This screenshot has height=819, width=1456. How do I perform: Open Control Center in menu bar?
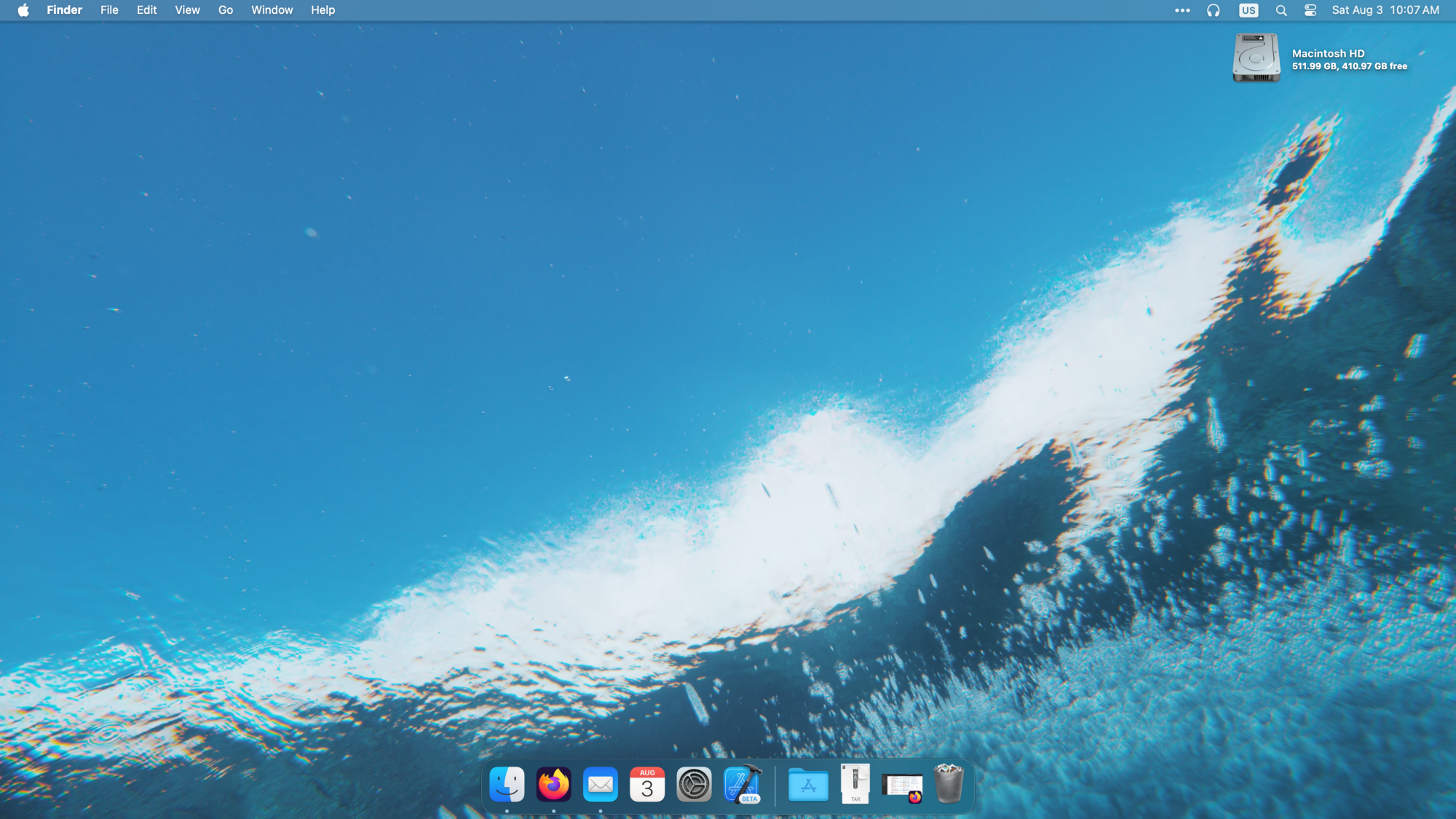(x=1310, y=10)
